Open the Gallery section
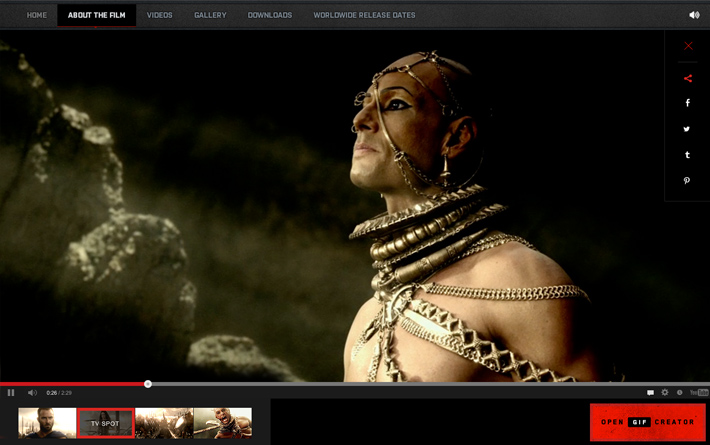The image size is (710, 445). 210,15
